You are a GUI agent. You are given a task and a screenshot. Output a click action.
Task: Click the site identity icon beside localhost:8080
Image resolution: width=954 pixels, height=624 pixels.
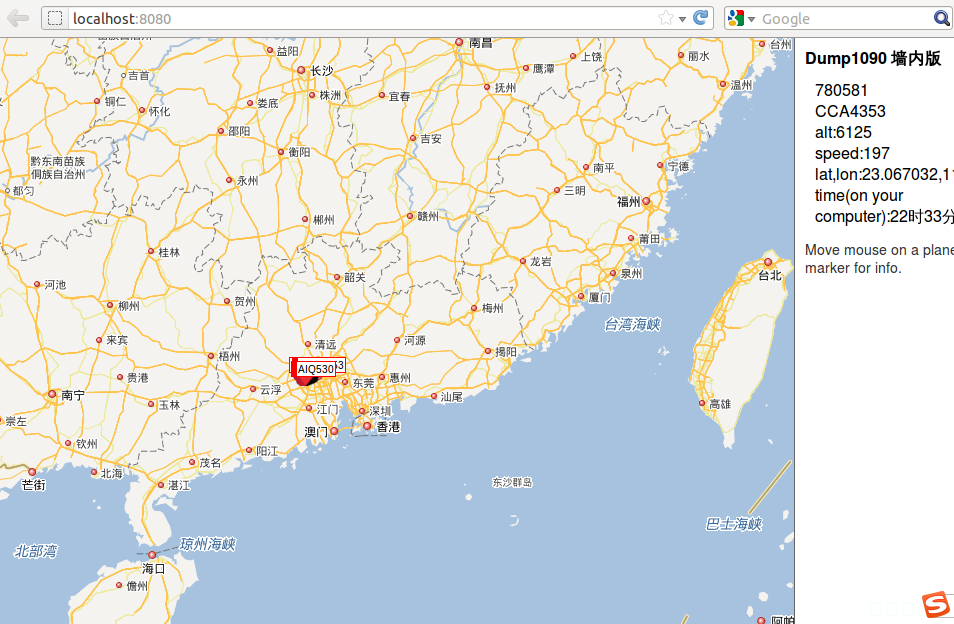tap(55, 18)
